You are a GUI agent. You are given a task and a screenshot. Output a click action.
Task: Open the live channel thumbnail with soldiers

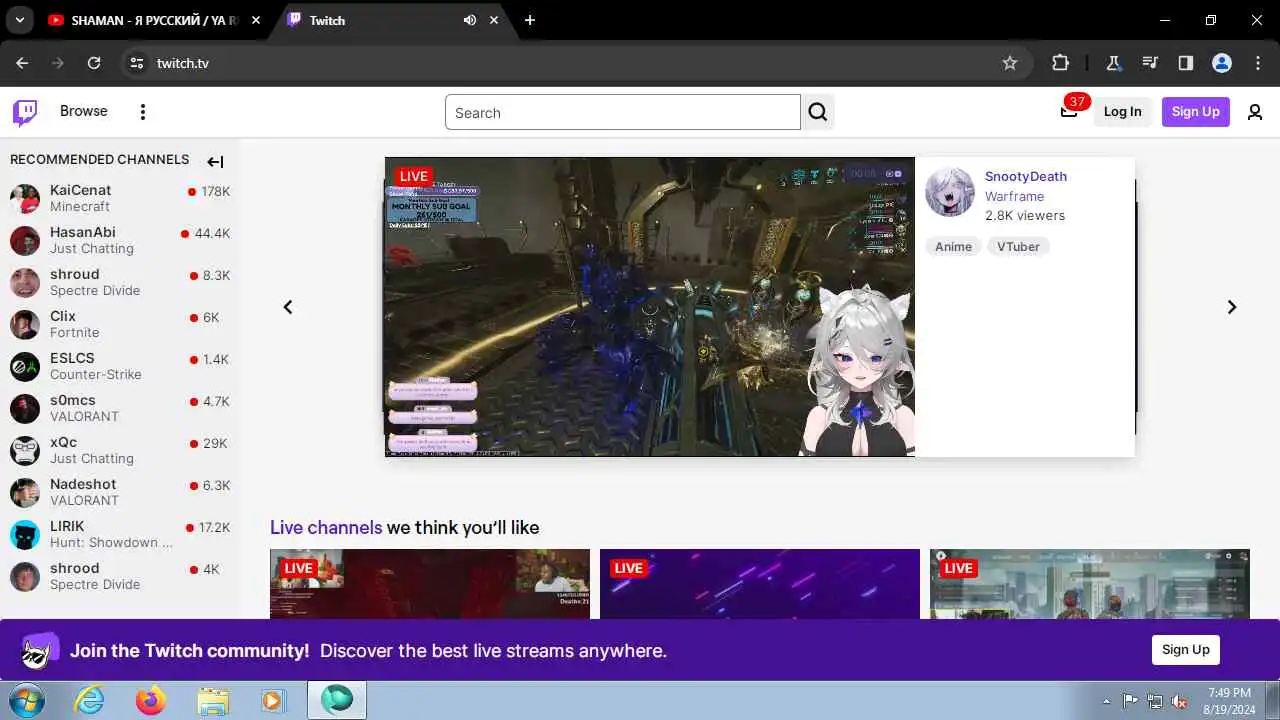pos(1090,584)
